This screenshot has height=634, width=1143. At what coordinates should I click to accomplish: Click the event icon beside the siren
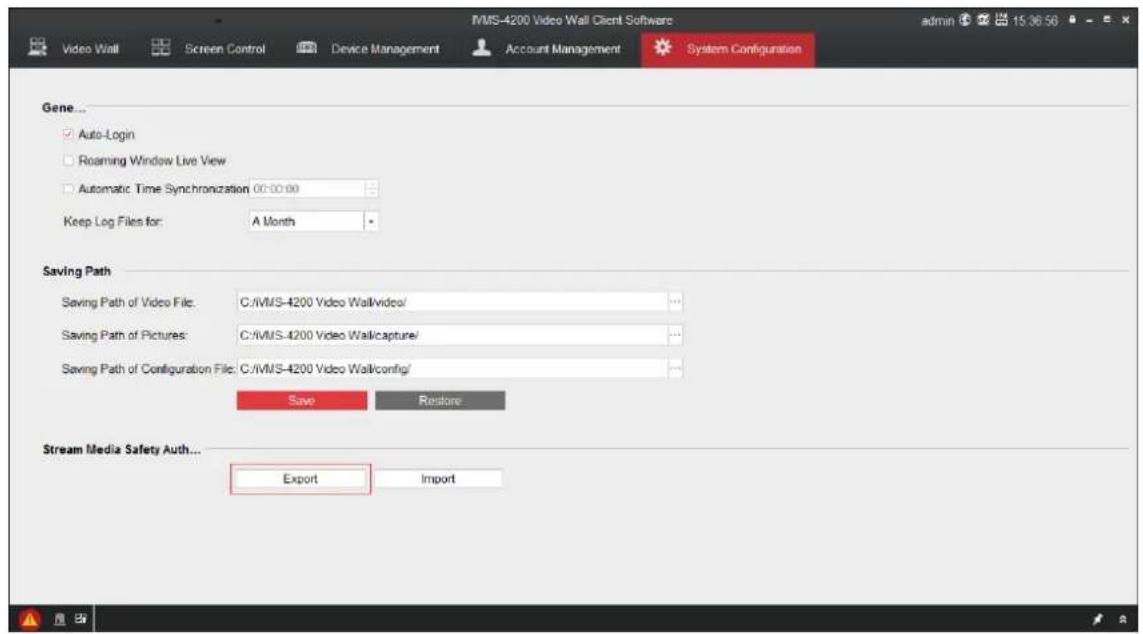[x=80, y=619]
